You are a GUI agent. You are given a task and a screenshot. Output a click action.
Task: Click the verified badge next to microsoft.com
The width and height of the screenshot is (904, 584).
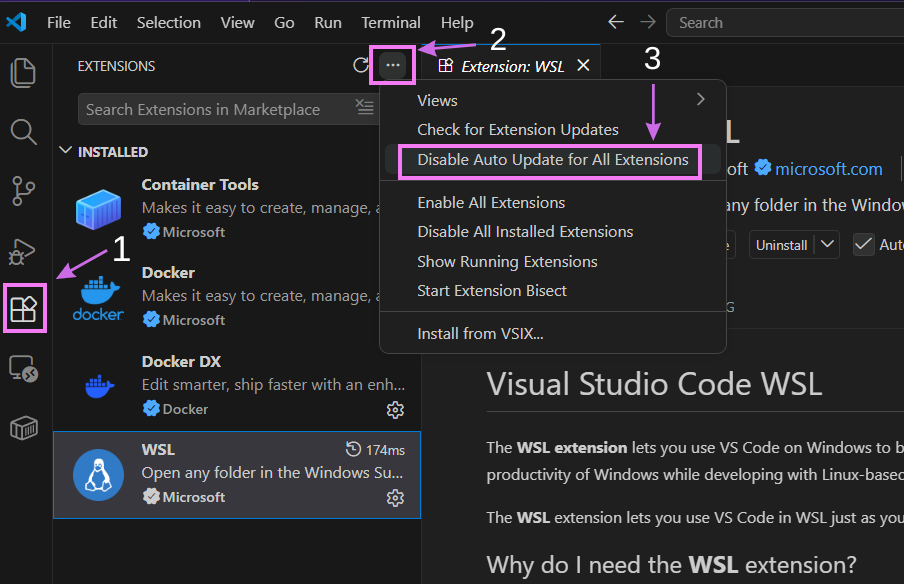coord(763,168)
